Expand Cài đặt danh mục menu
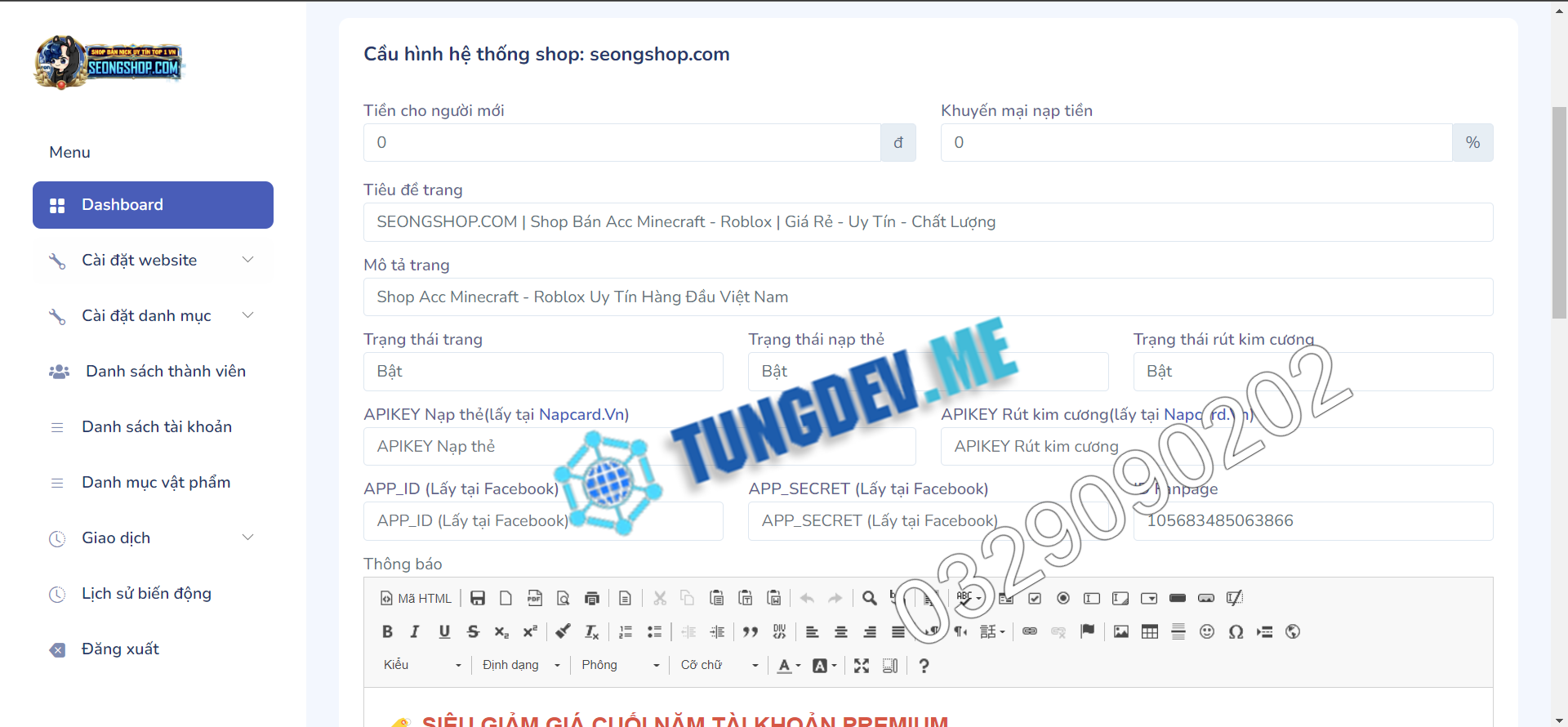 click(x=153, y=315)
